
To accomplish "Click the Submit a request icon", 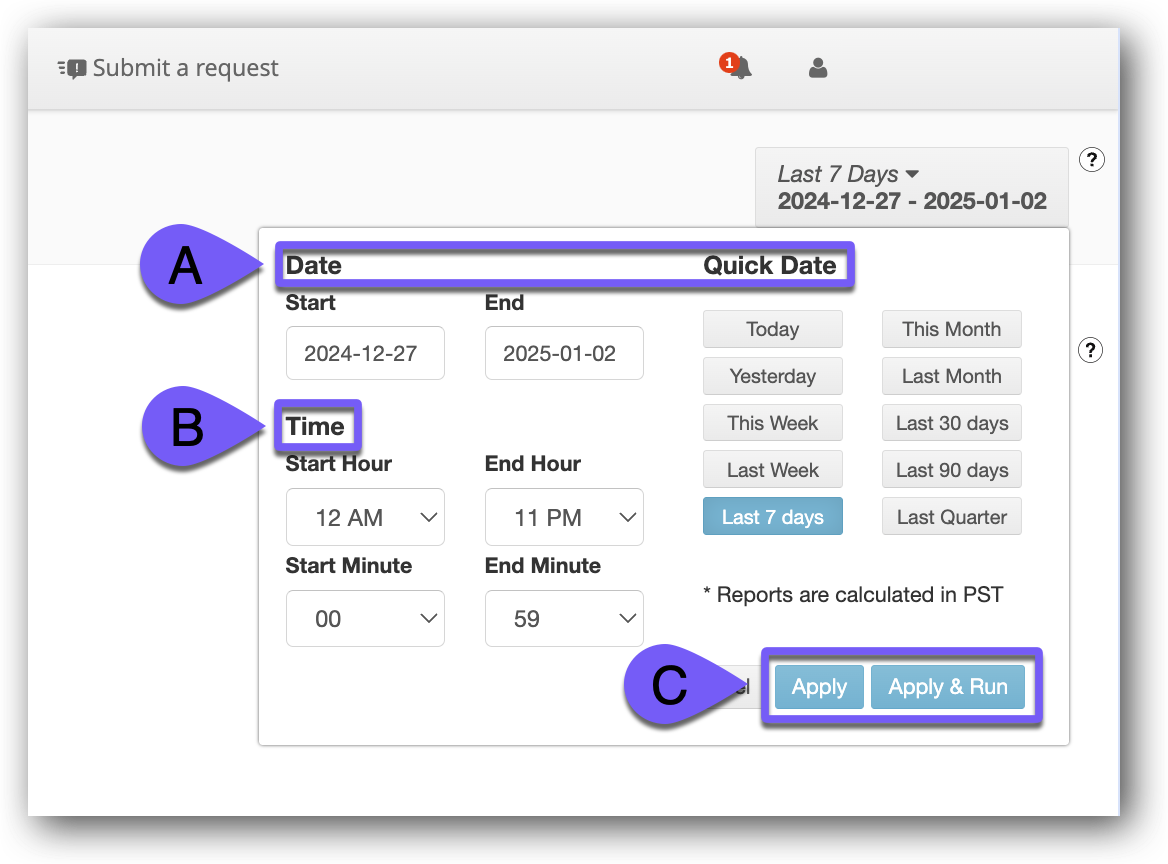I will (x=72, y=69).
